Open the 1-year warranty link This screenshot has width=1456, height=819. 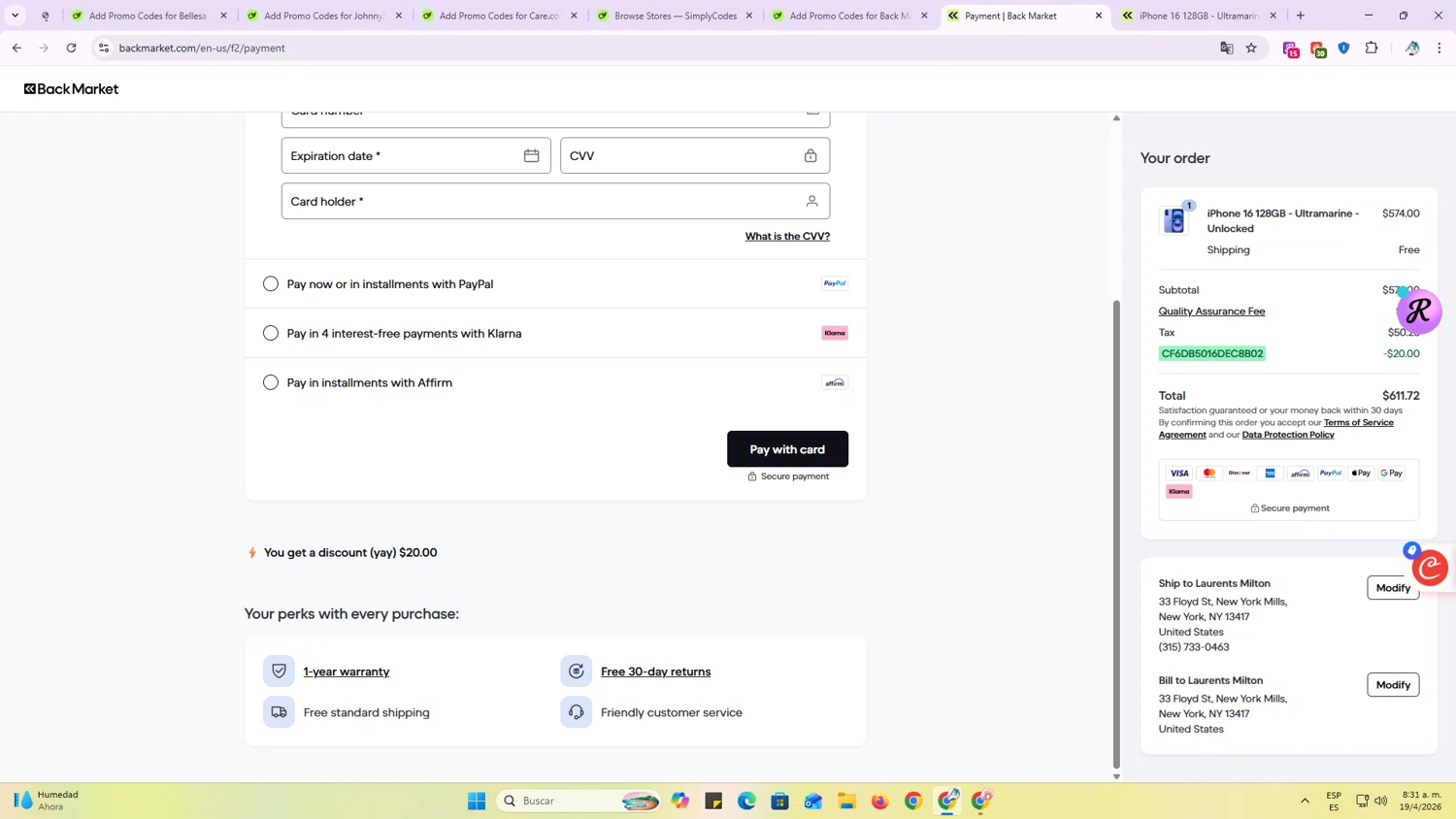tap(347, 672)
